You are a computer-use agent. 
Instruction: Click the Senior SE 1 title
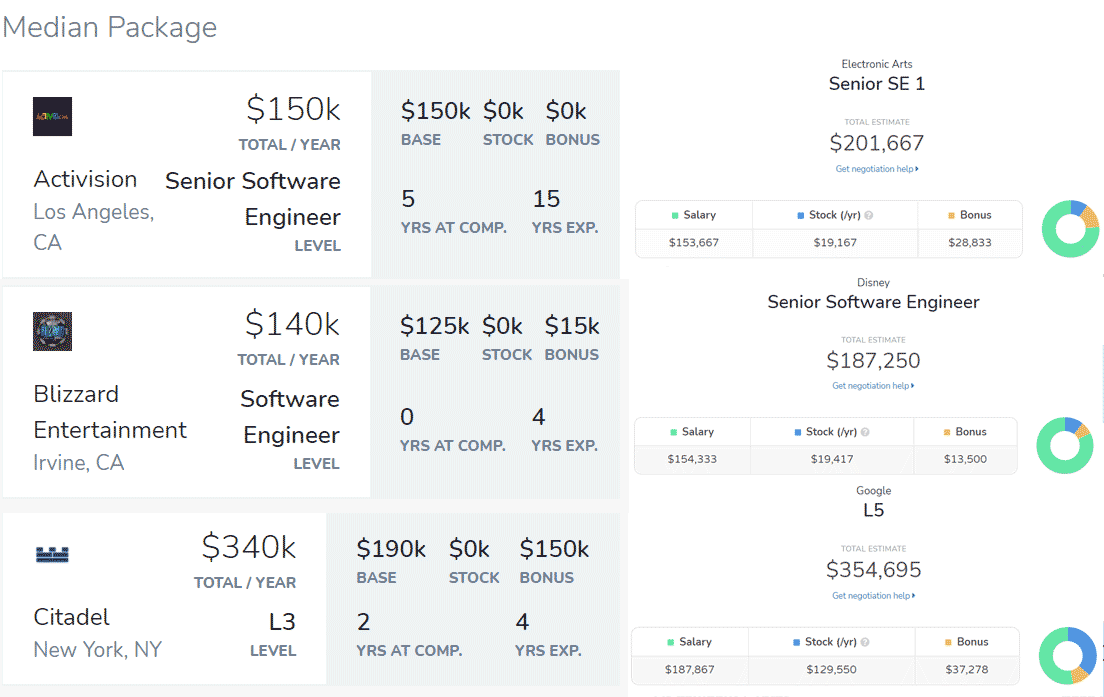point(877,84)
